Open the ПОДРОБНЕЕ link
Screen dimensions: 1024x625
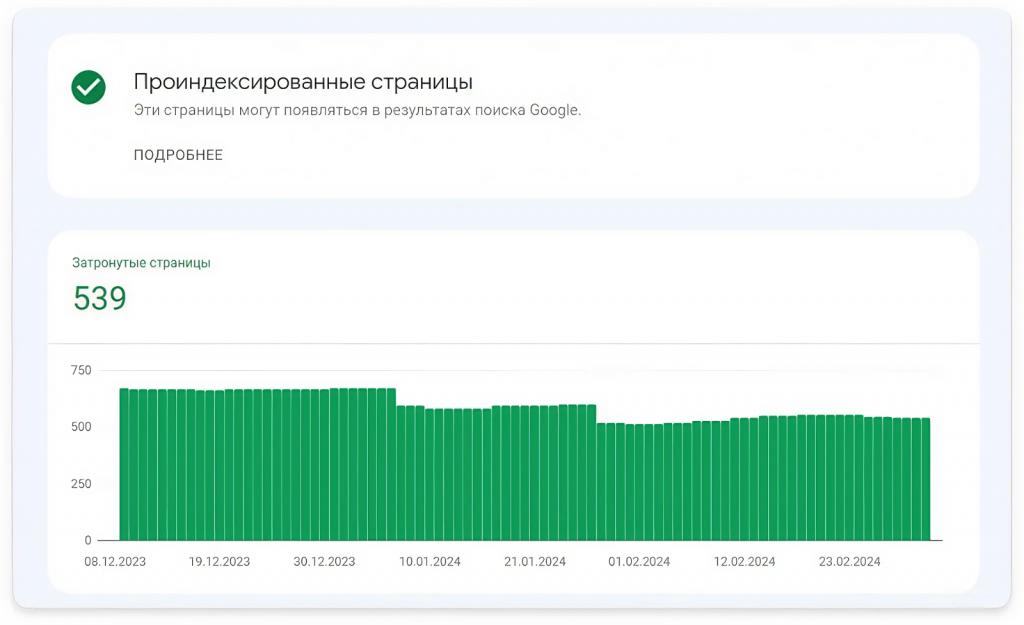178,155
